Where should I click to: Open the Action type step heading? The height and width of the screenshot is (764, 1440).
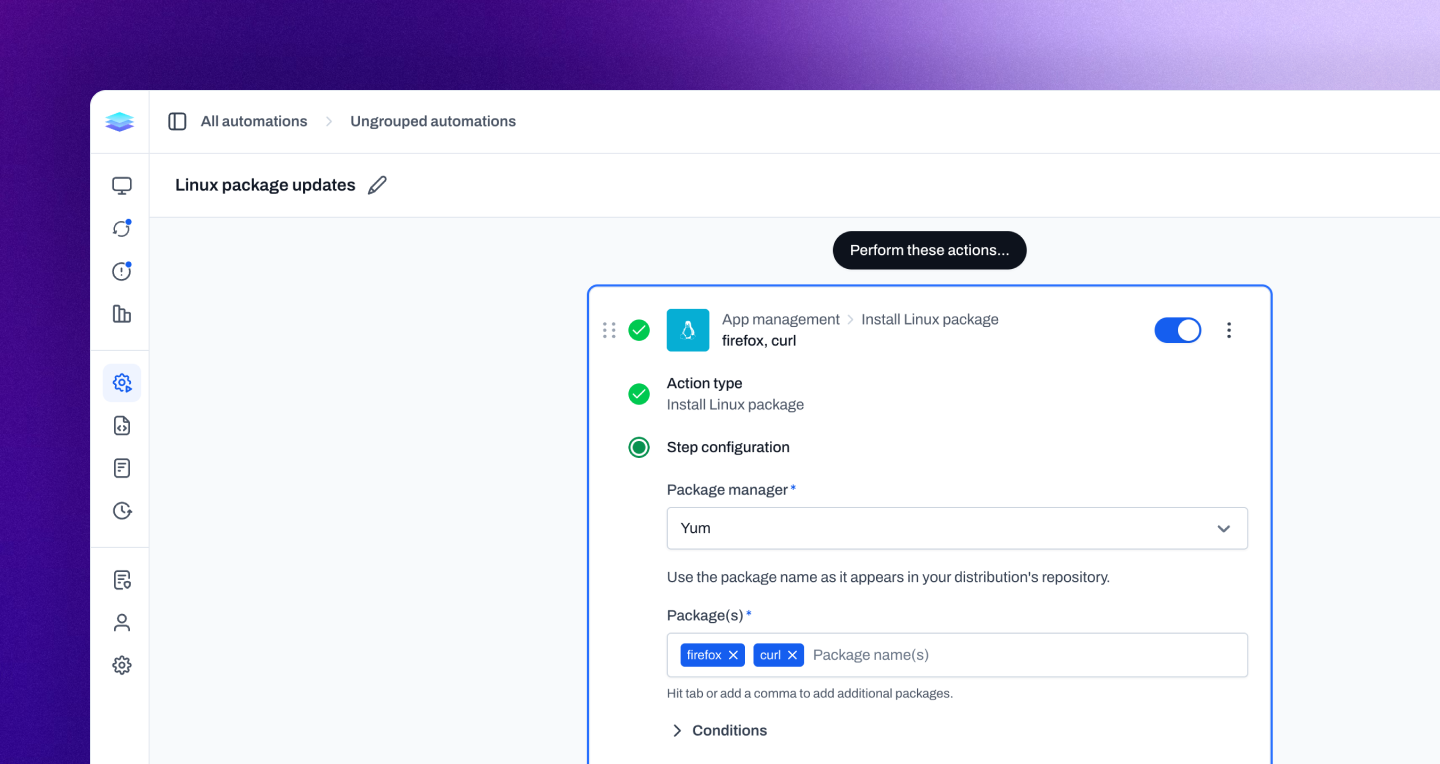click(705, 383)
